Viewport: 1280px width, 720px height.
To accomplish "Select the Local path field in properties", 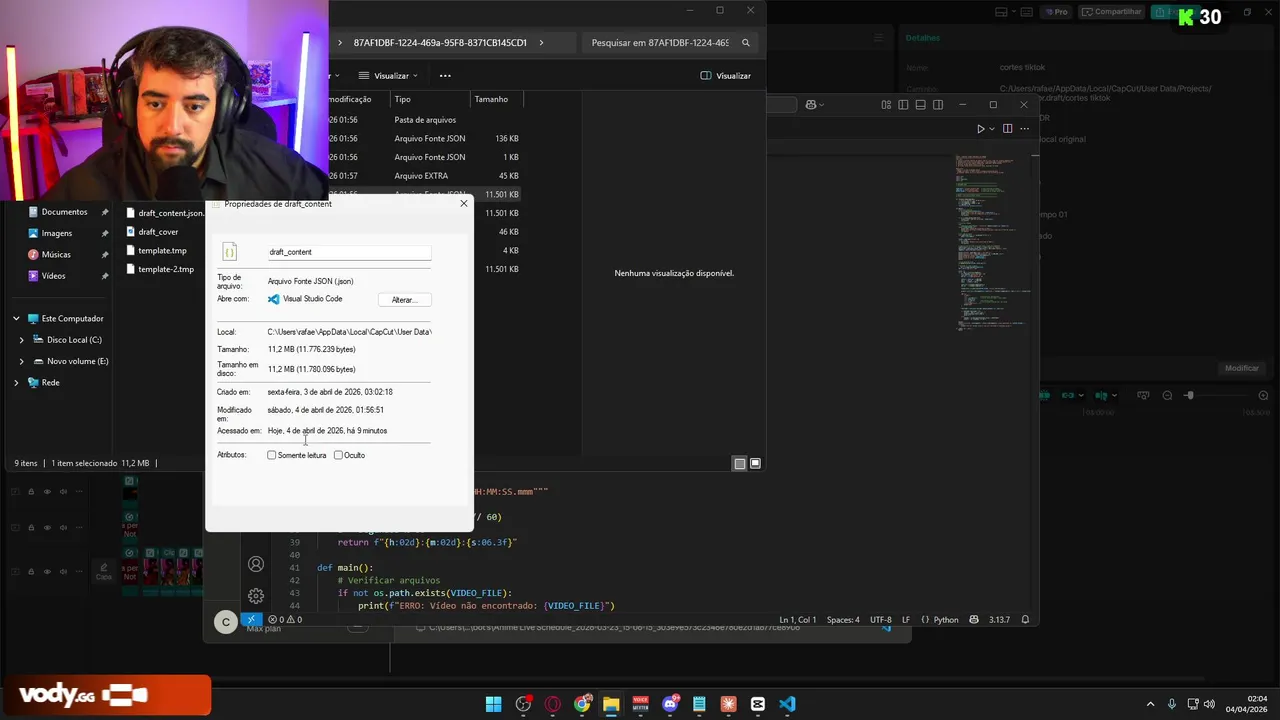I will pos(349,332).
